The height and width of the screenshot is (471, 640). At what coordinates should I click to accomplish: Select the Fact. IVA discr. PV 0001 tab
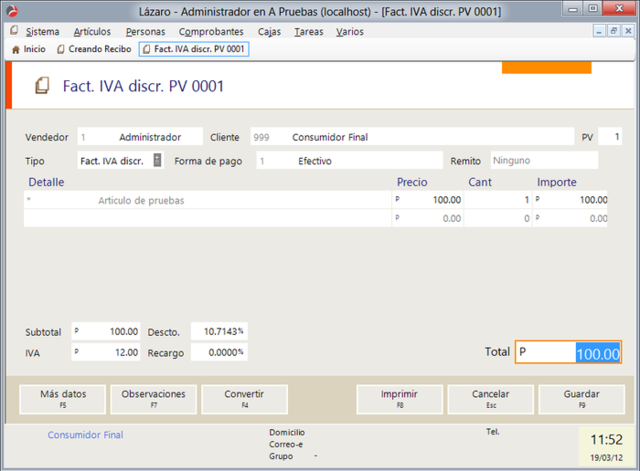[x=194, y=49]
